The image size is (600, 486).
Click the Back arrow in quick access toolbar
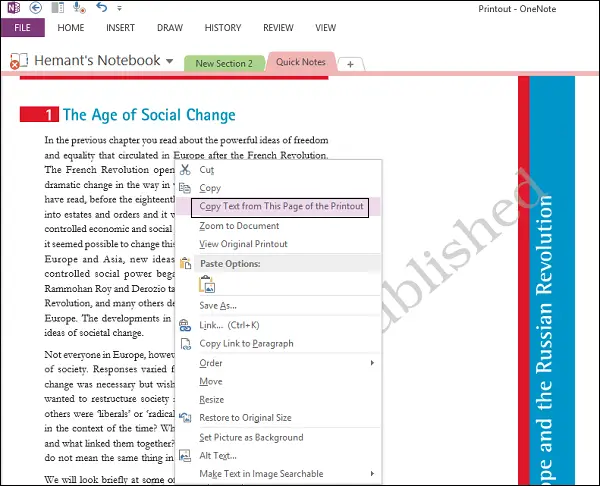click(35, 7)
